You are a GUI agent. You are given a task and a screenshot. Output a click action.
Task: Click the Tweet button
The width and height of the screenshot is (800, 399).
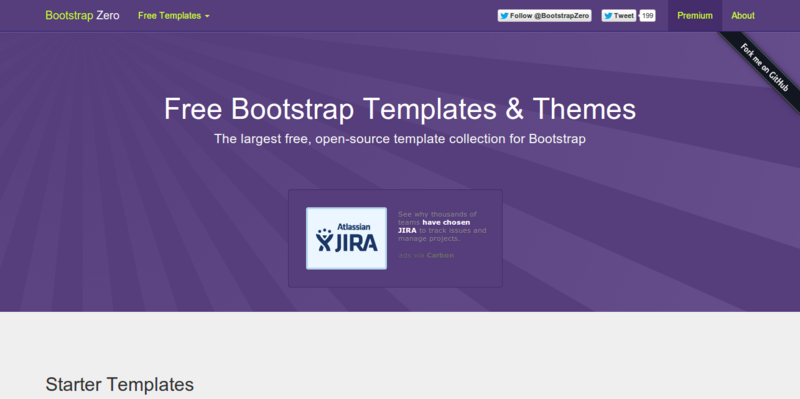point(619,16)
